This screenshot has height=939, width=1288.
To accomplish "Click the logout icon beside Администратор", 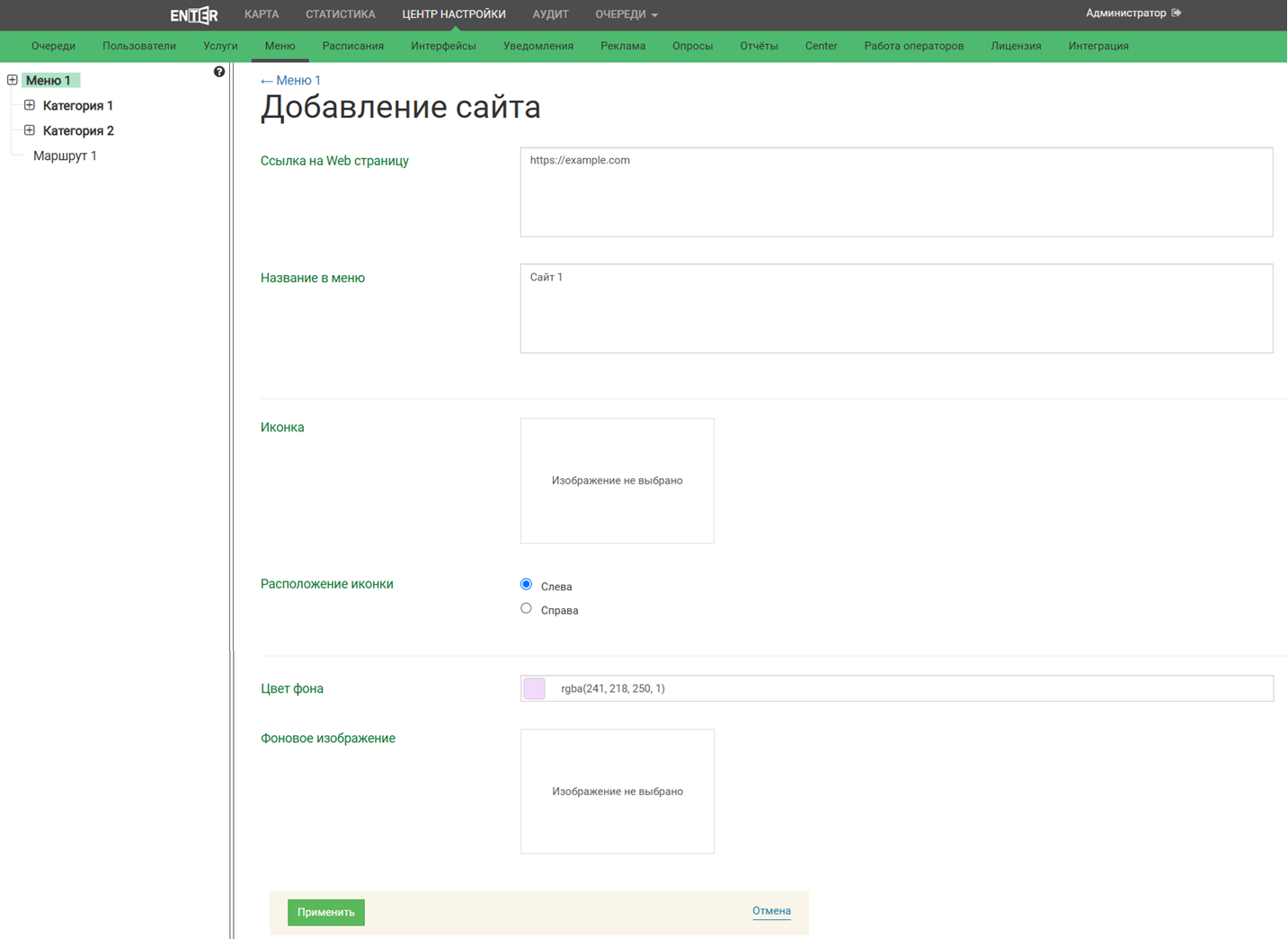I will click(1177, 13).
